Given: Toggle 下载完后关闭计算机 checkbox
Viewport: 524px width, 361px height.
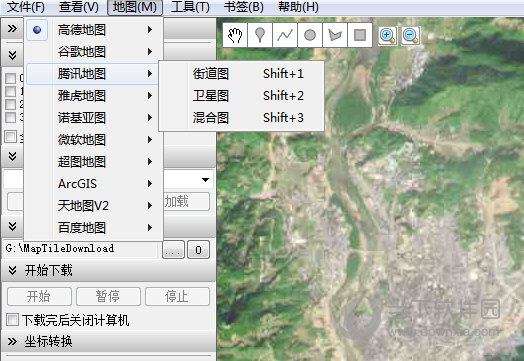Looking at the screenshot, I should (x=12, y=320).
